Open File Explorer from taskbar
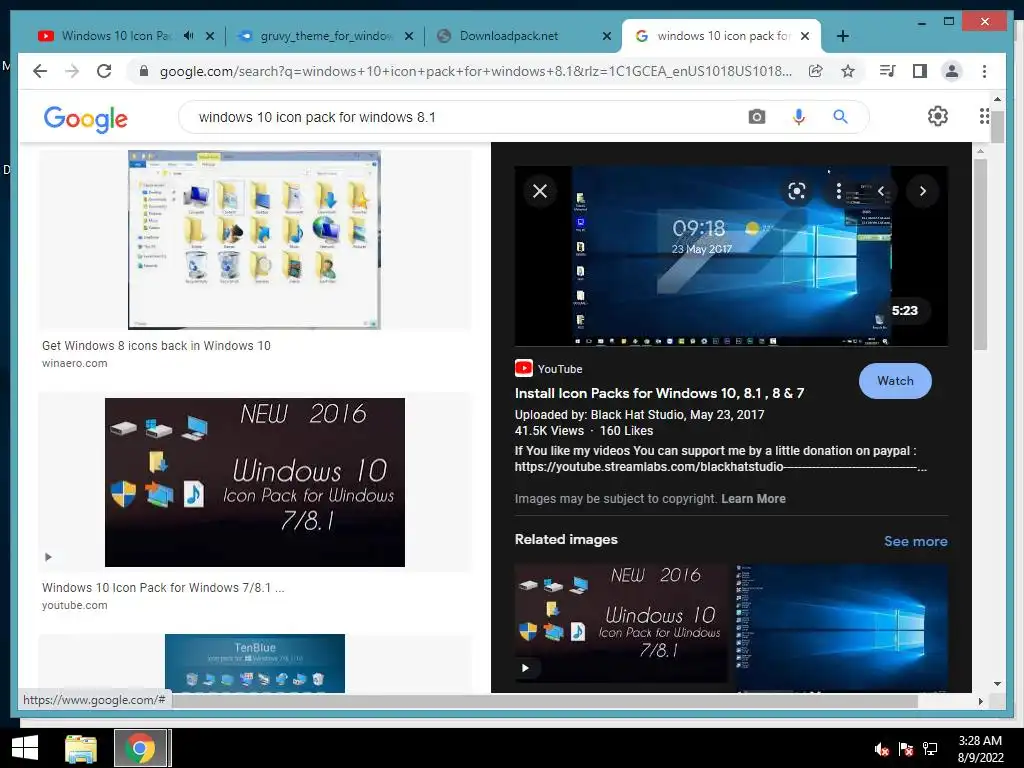 point(81,748)
